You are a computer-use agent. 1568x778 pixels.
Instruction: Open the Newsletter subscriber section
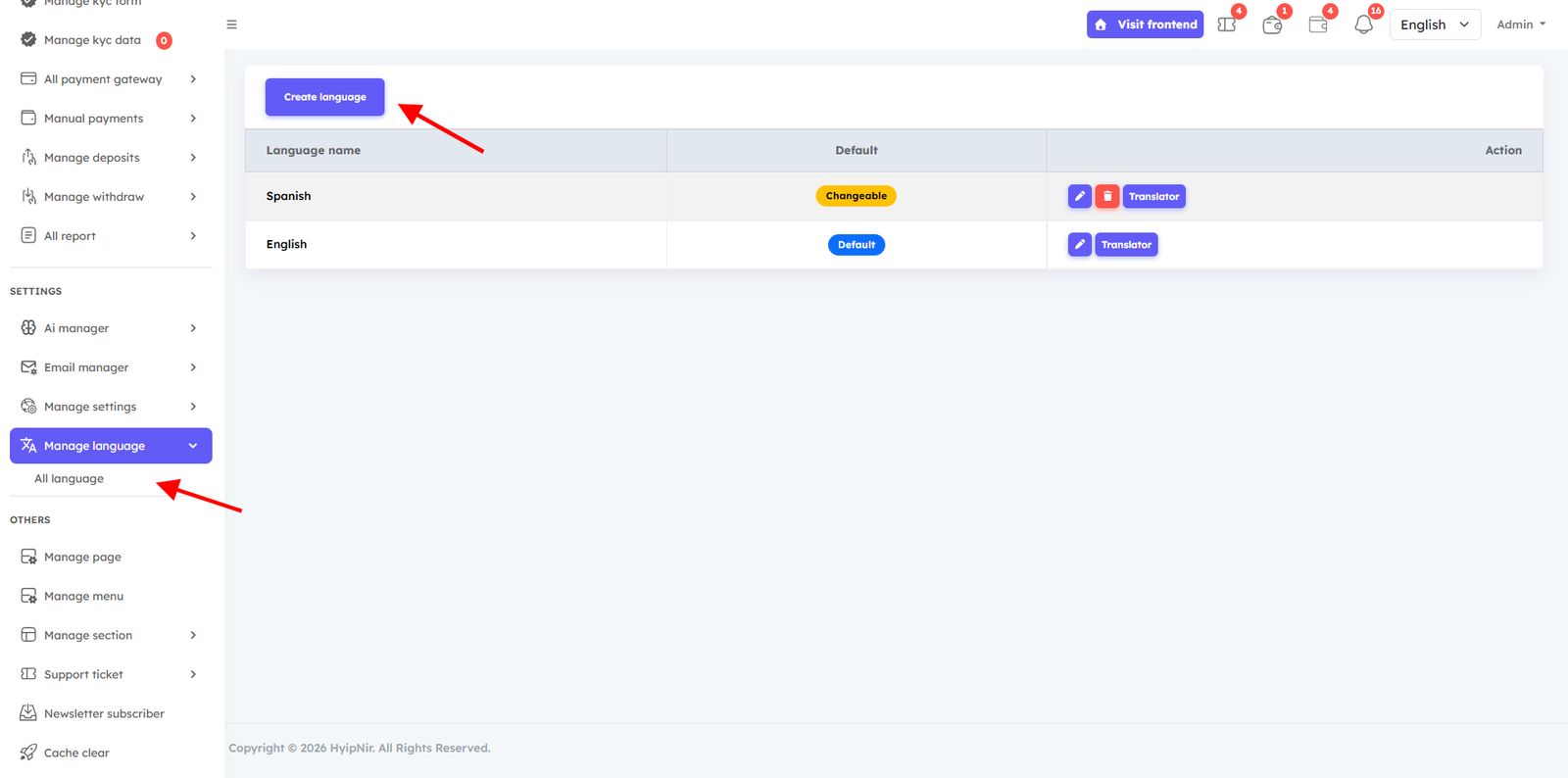(x=104, y=712)
